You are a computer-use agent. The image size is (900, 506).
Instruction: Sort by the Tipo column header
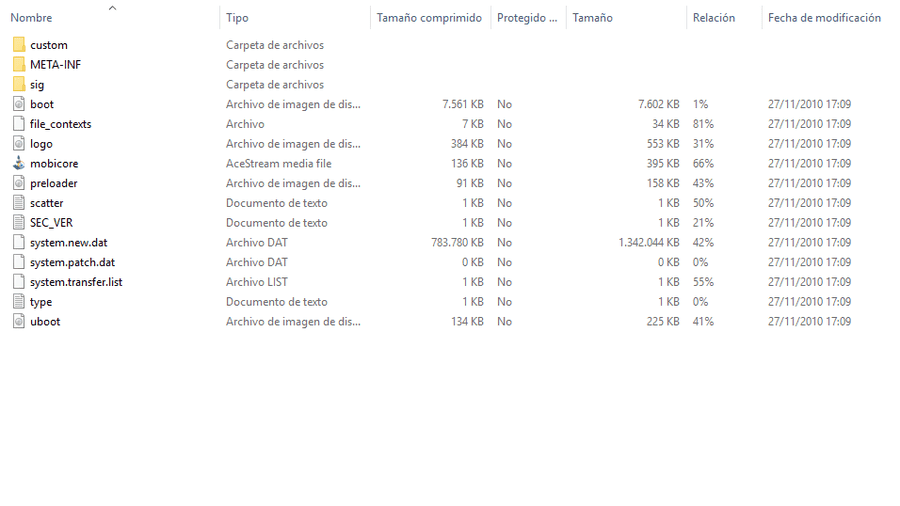(x=237, y=18)
